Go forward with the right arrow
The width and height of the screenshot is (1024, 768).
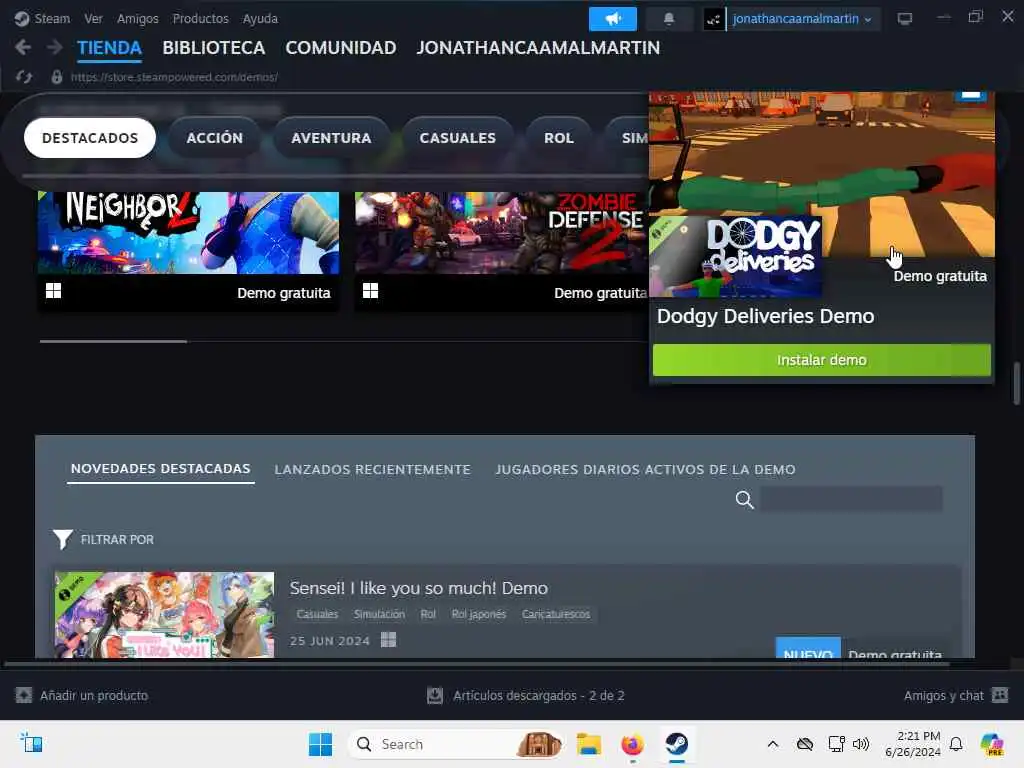coord(55,47)
